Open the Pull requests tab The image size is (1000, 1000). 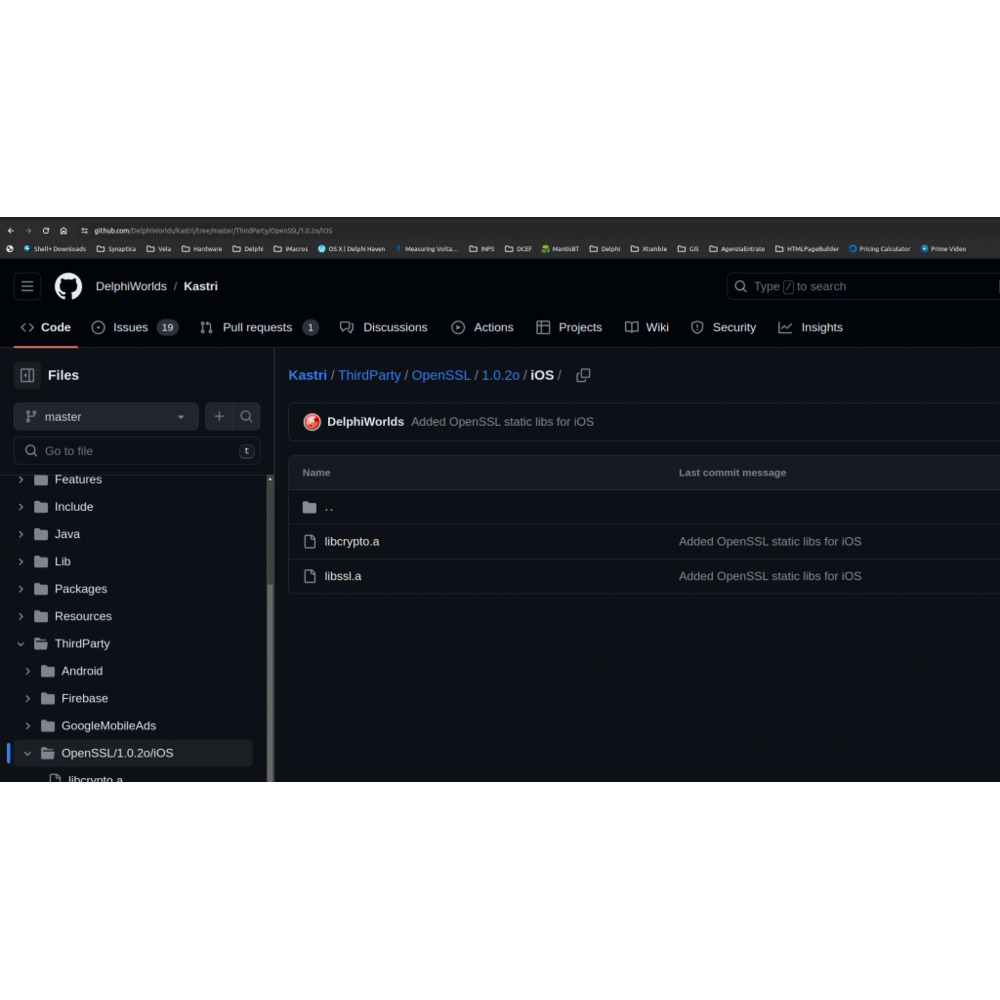coord(257,328)
